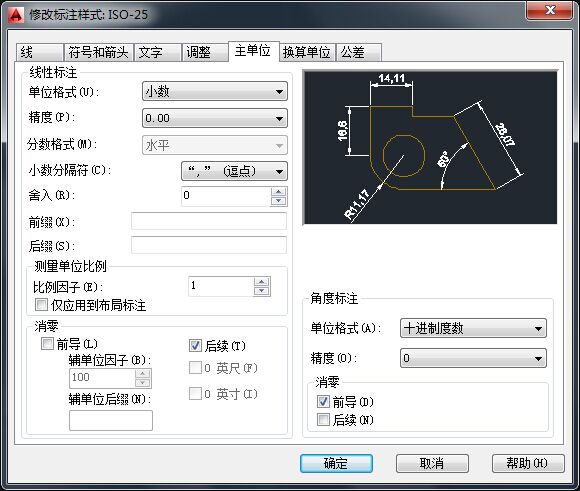
Task: Enable 仅应用到布局标注 checkbox
Action: (x=41, y=305)
